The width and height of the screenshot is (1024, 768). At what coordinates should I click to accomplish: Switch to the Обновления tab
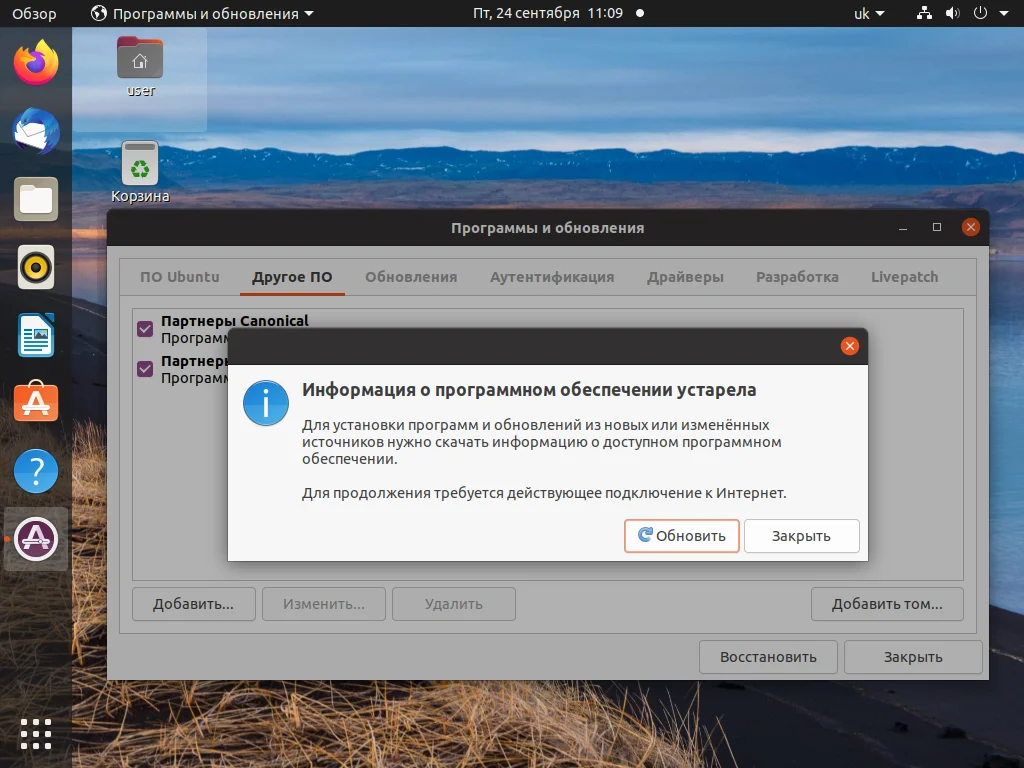(x=411, y=277)
